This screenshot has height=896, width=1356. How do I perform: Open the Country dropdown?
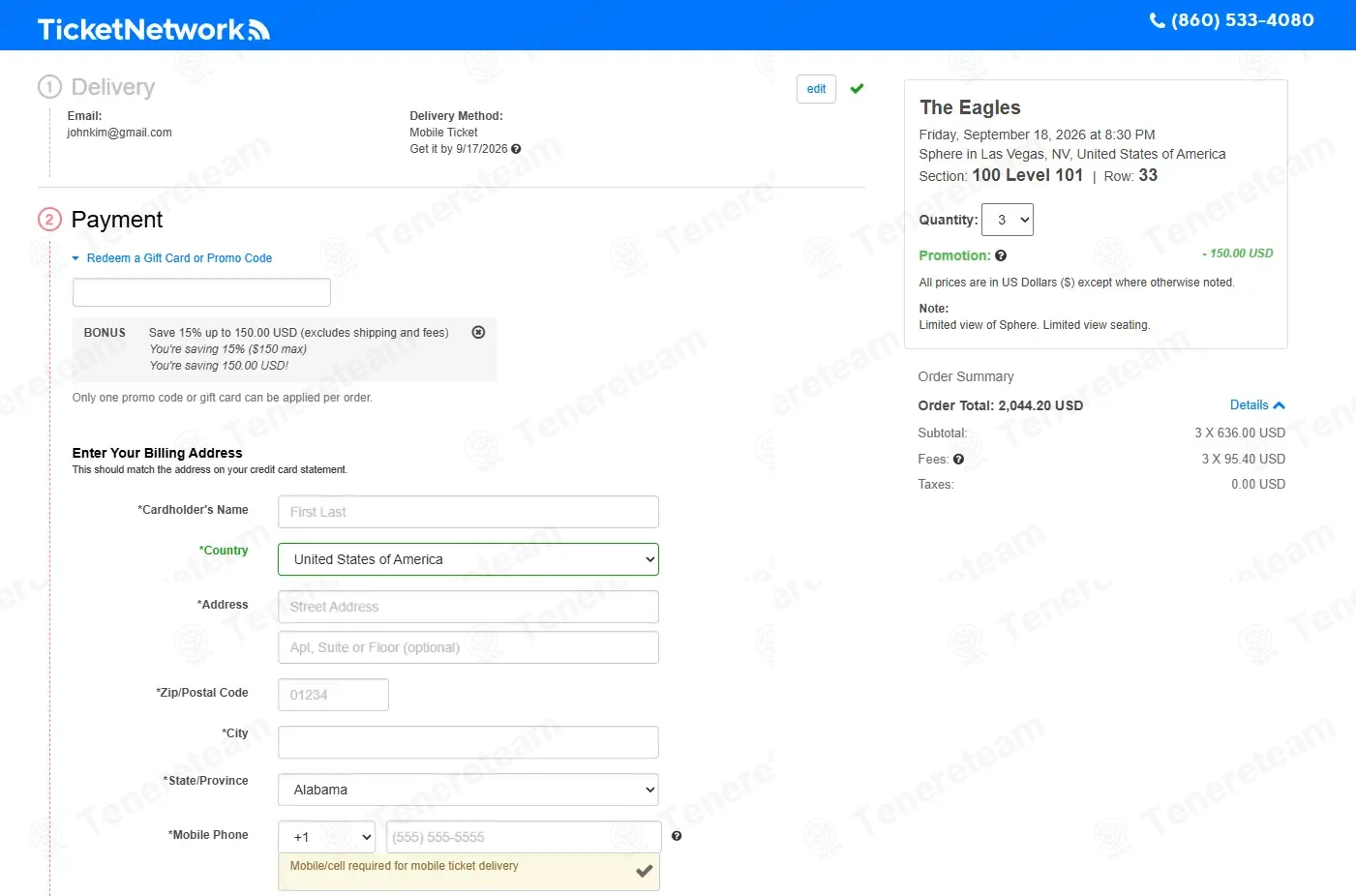point(468,559)
